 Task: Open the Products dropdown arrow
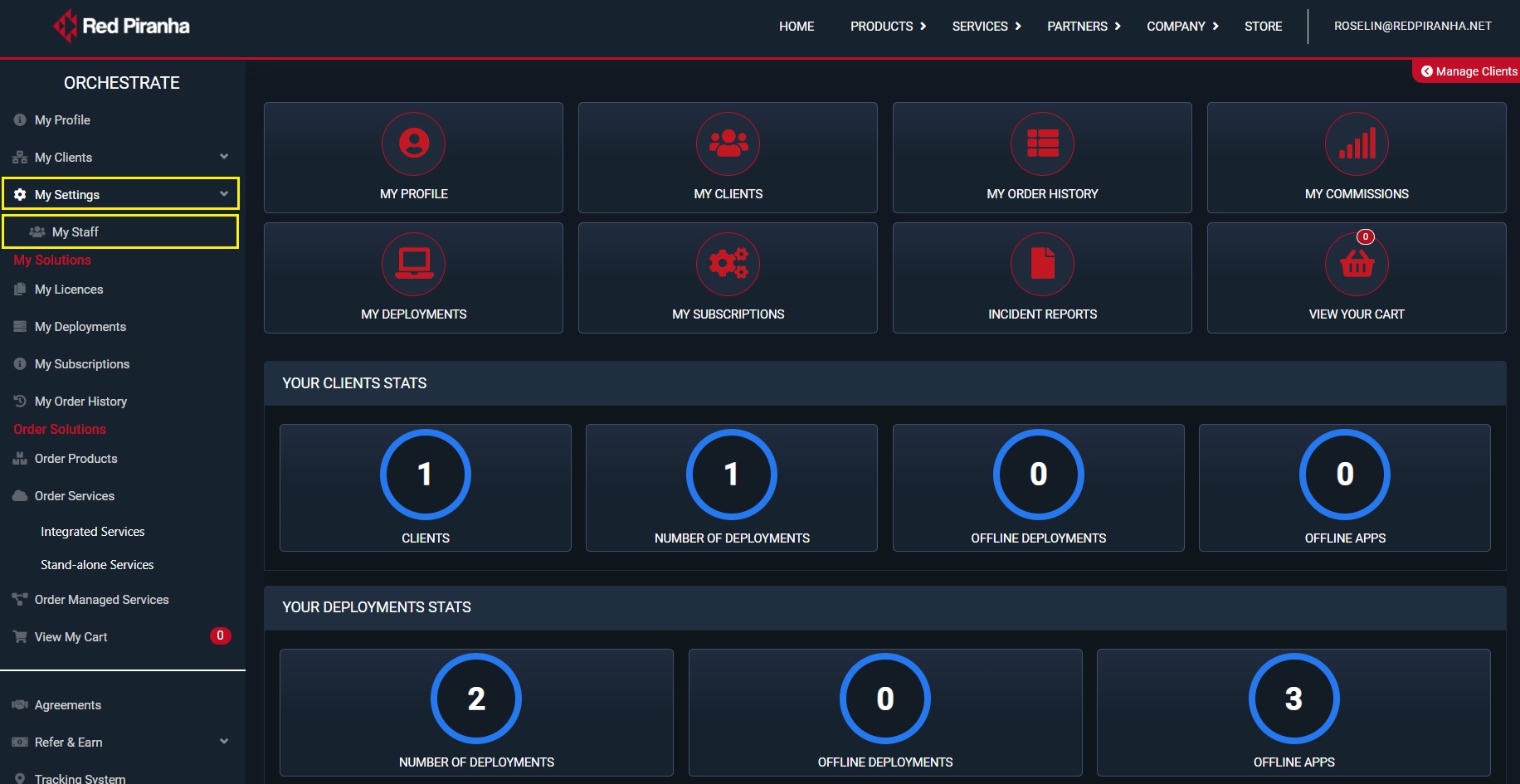tap(923, 26)
